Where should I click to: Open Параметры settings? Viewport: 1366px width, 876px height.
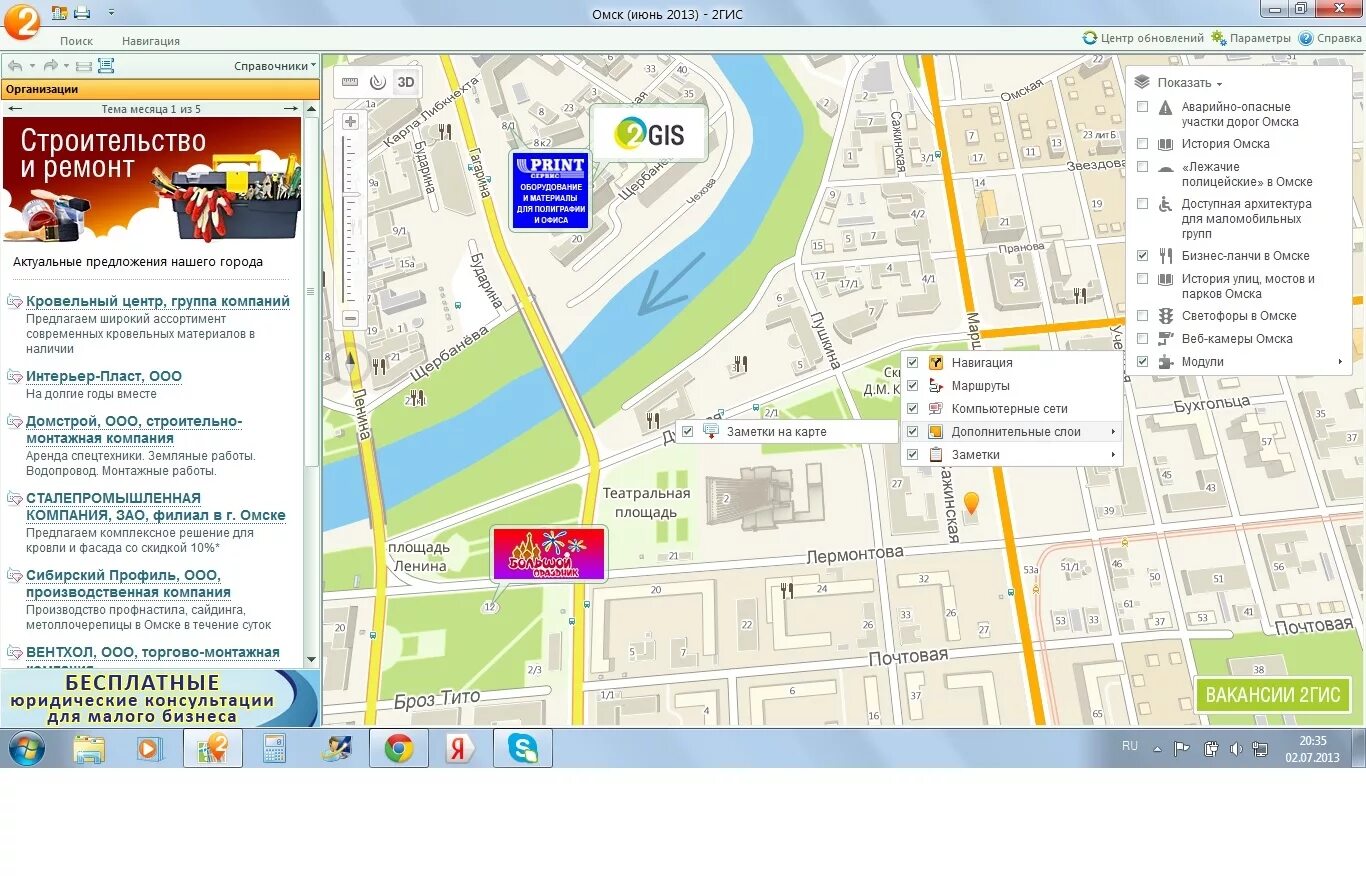pyautogui.click(x=1251, y=38)
